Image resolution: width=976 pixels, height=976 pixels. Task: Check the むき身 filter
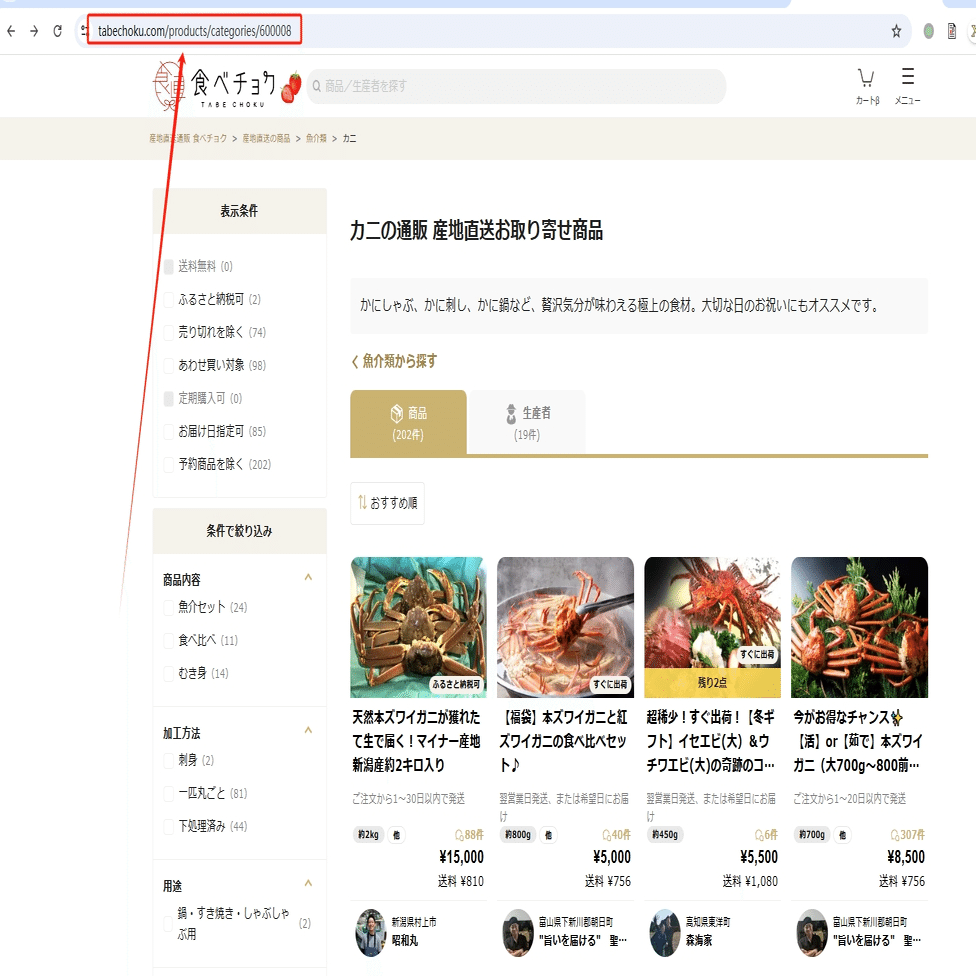tap(169, 673)
